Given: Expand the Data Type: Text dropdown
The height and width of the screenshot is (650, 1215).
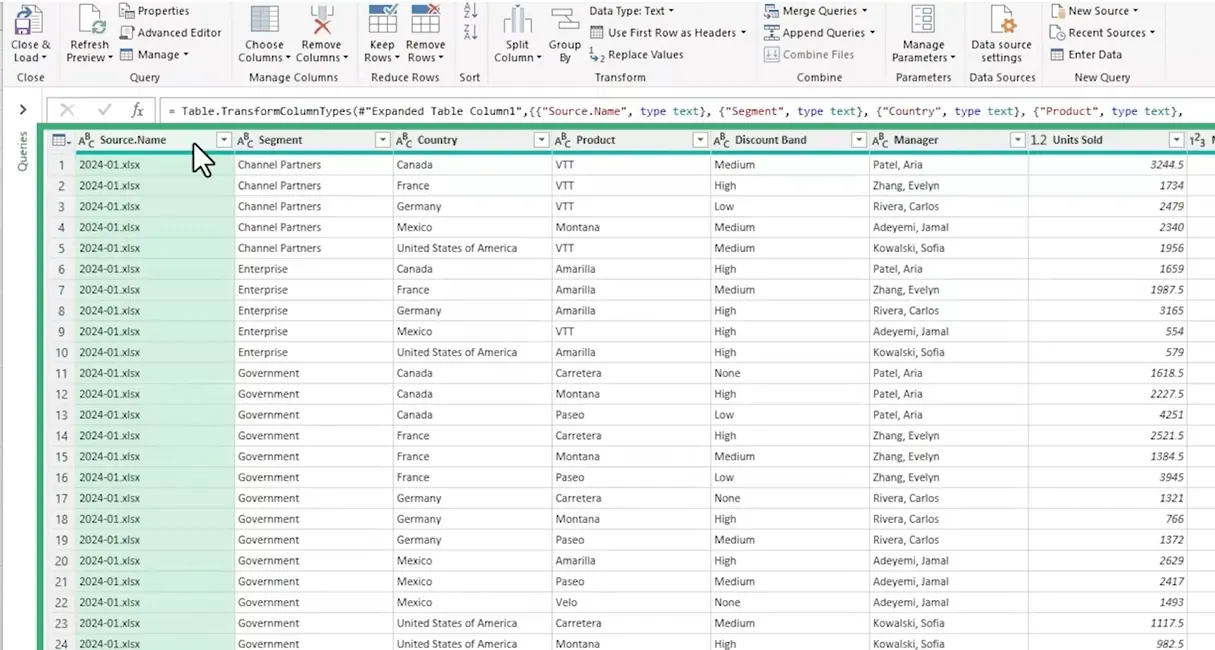Looking at the screenshot, I should coord(632,11).
